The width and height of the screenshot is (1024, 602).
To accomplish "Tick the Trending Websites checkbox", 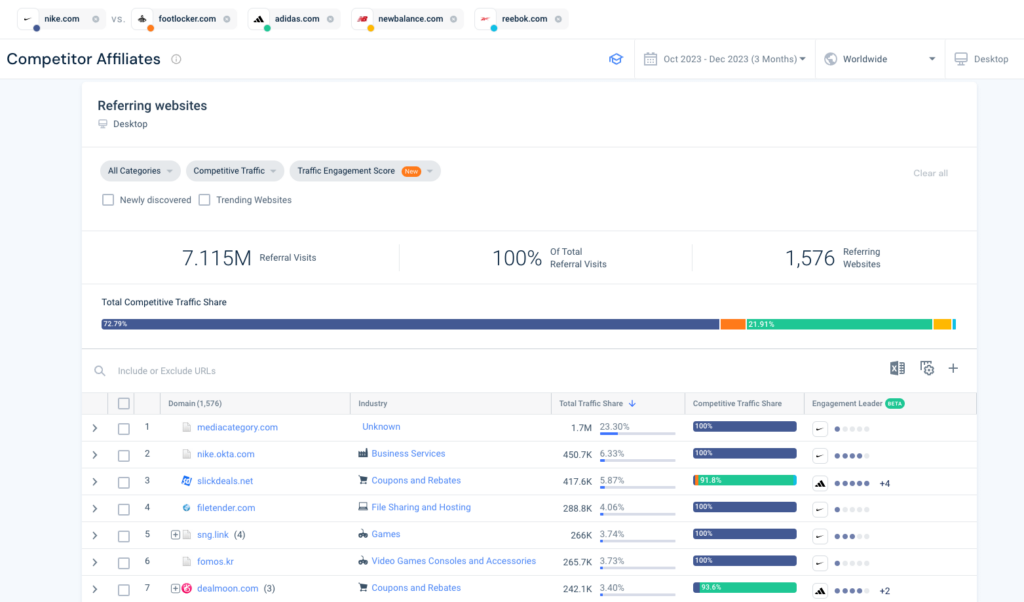I will tap(204, 200).
